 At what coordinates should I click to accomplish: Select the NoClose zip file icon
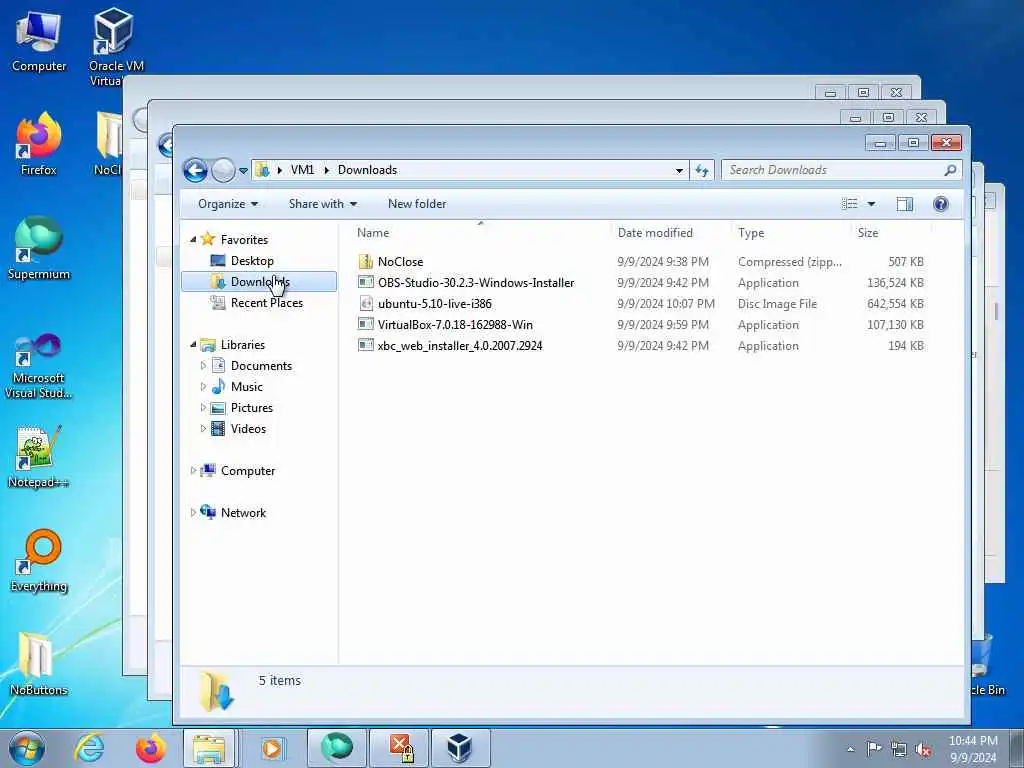[366, 261]
